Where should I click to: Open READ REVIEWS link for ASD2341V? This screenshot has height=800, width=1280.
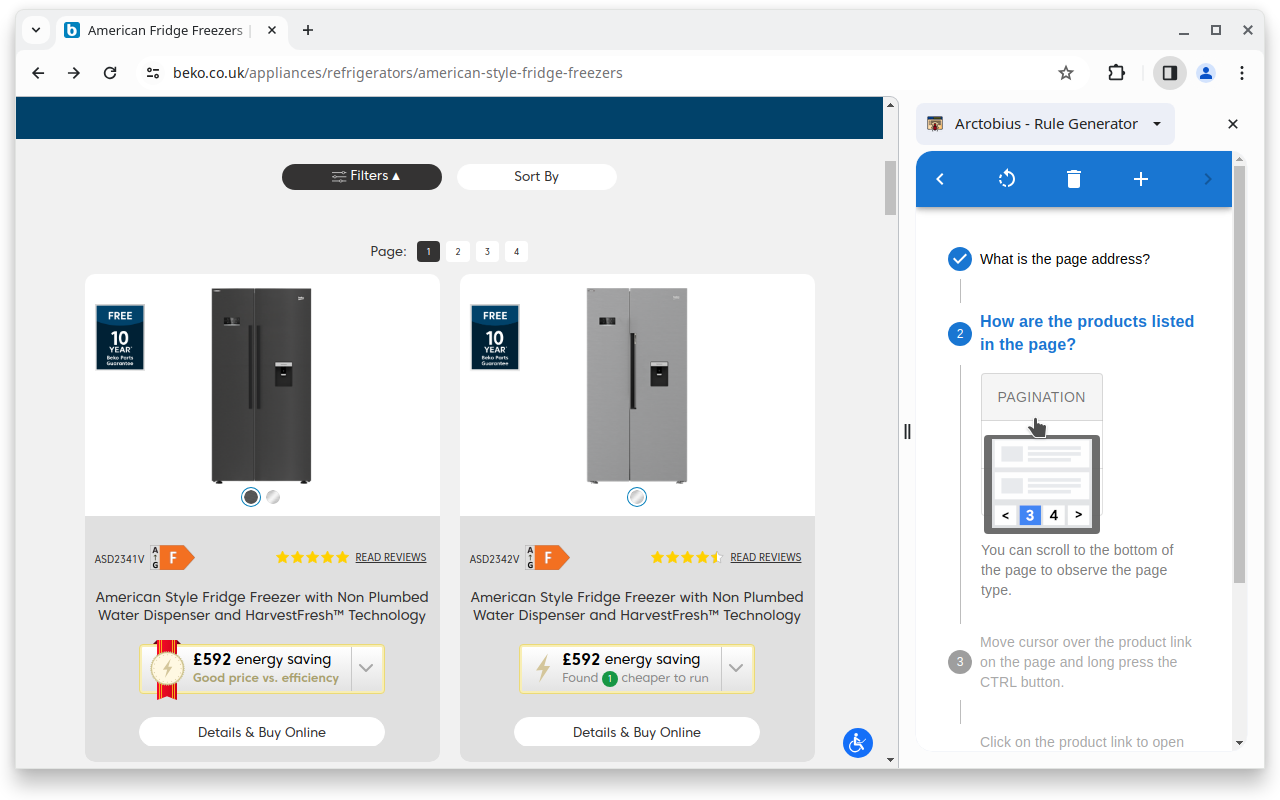pos(390,557)
